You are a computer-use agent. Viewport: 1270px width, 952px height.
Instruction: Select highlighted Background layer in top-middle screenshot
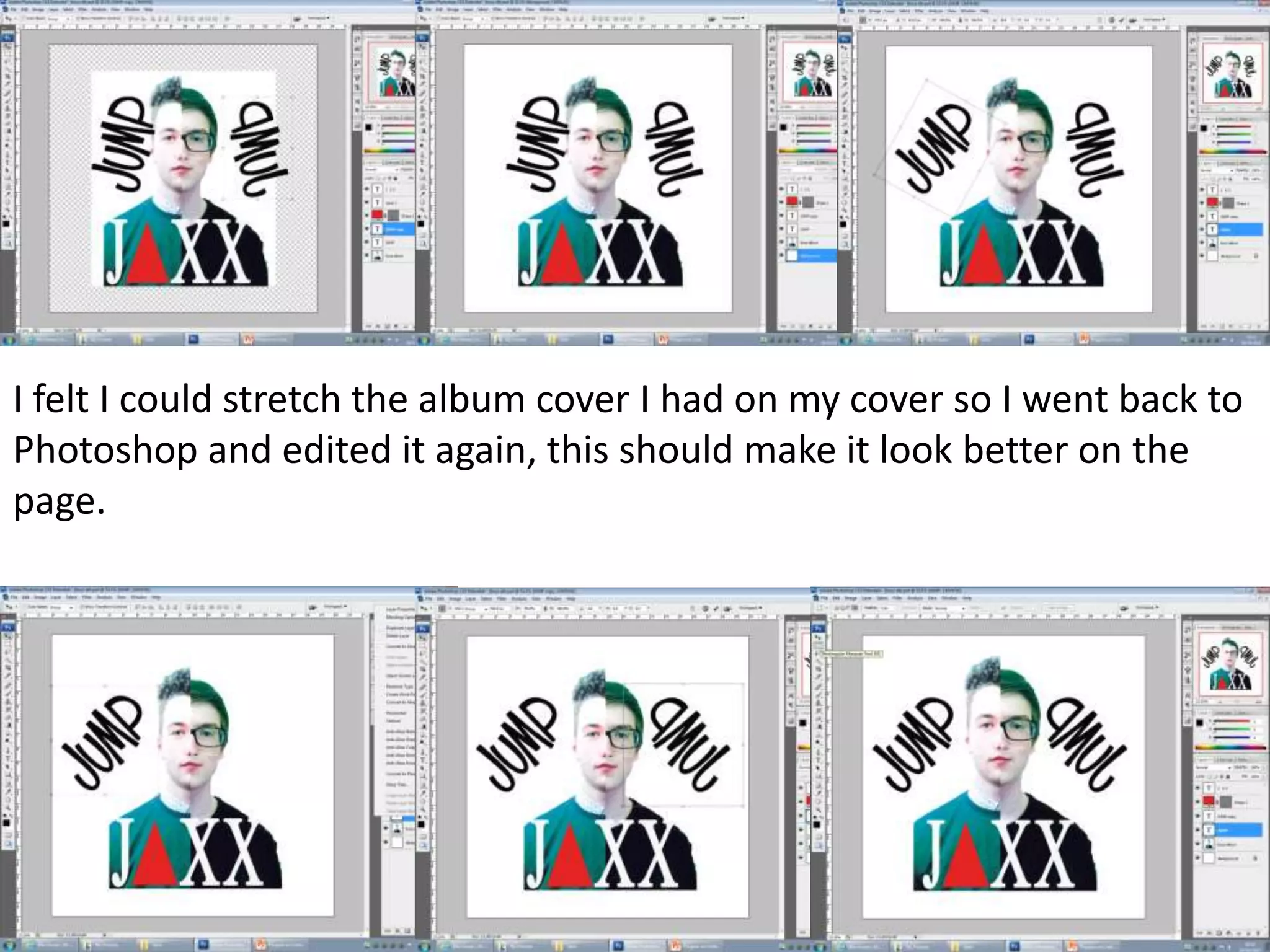[x=809, y=255]
